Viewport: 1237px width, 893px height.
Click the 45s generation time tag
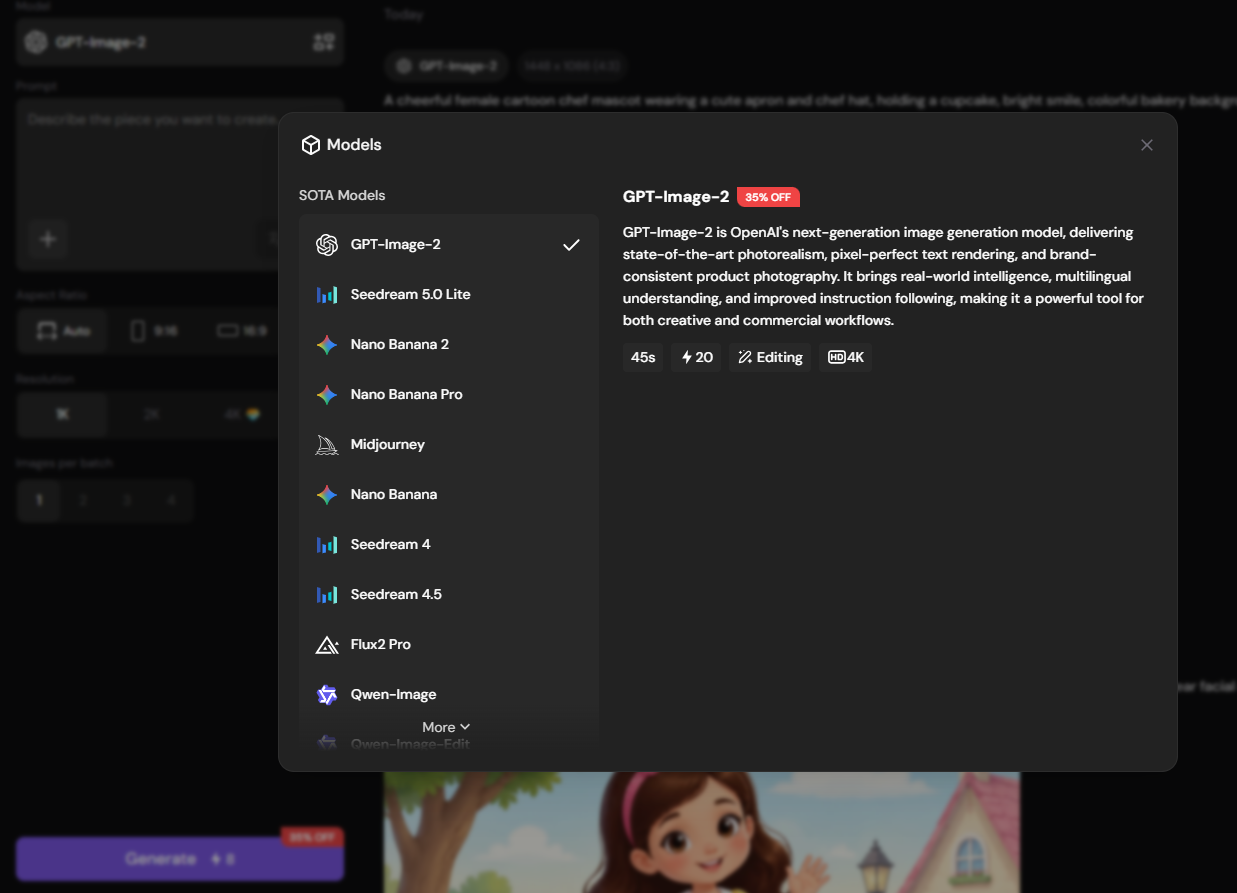(x=643, y=357)
